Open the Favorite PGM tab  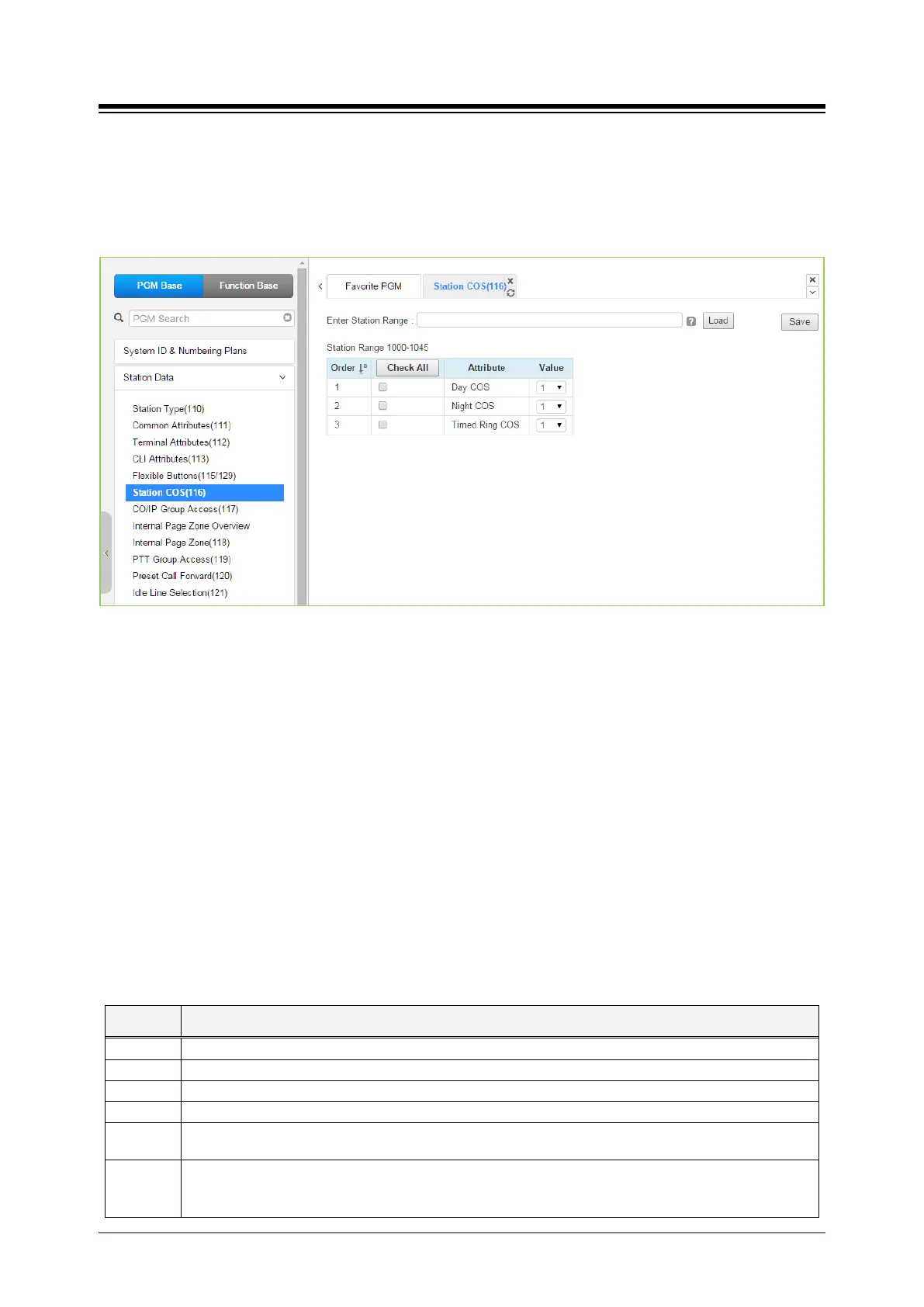373,286
